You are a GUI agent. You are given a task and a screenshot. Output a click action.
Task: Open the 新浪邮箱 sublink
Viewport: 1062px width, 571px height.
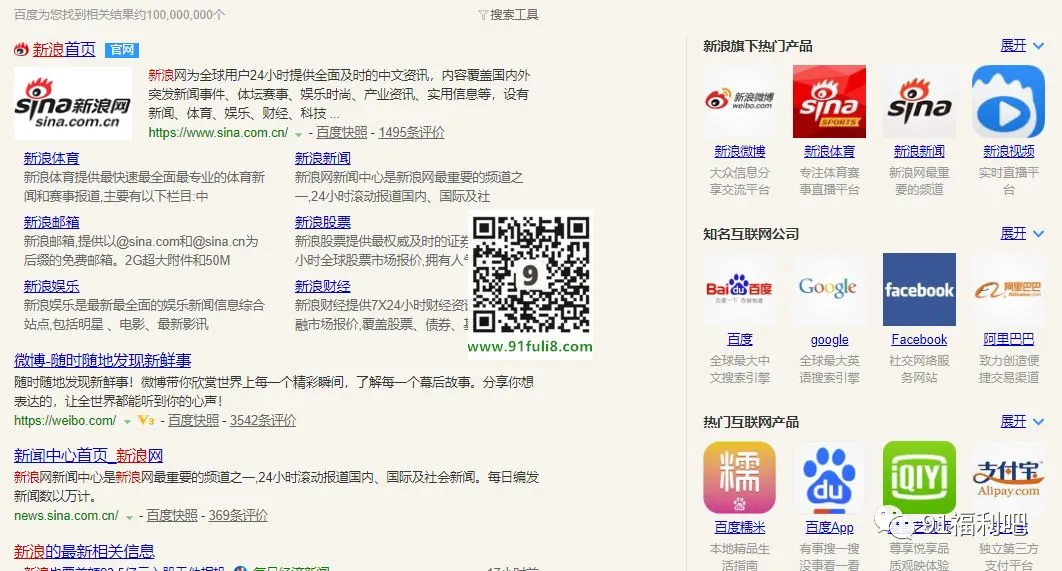coord(51,222)
